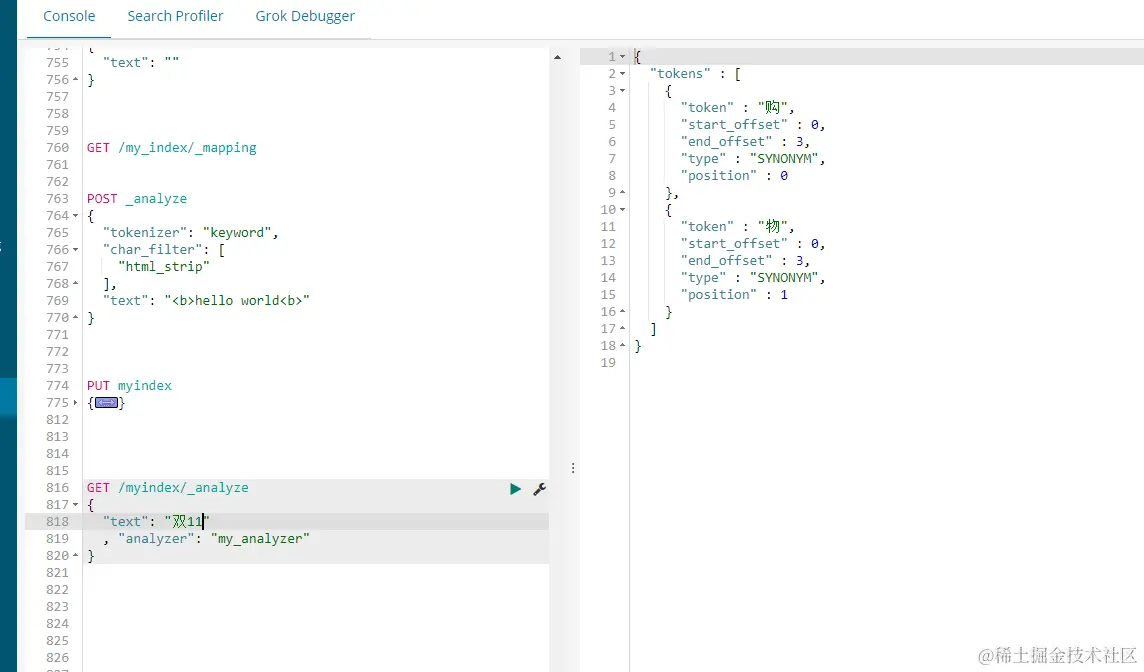
Task: Click the editor scrollbar up arrow
Action: point(557,57)
